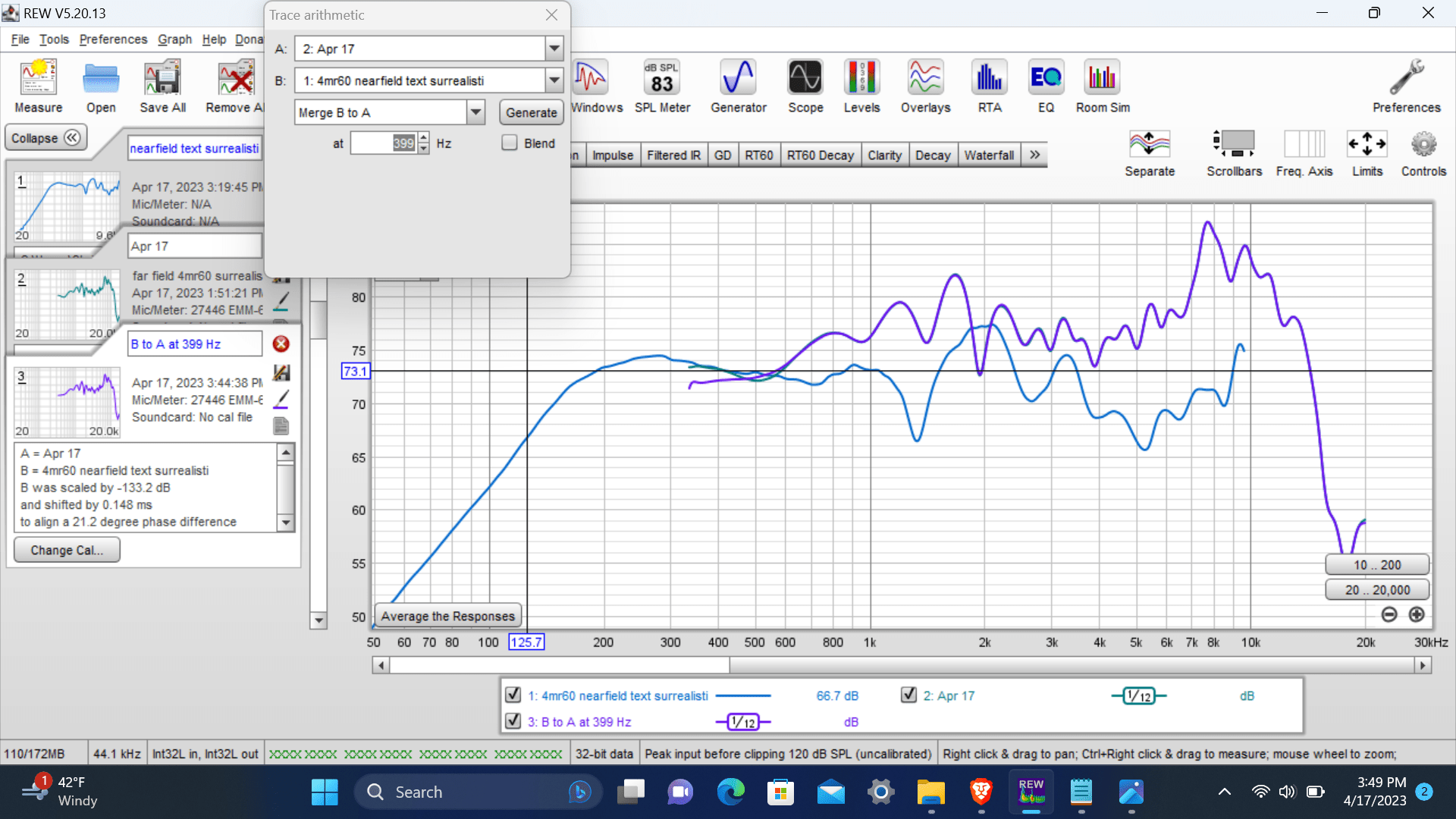
Task: Open the Merge B to A operation dropdown
Action: pyautogui.click(x=475, y=112)
